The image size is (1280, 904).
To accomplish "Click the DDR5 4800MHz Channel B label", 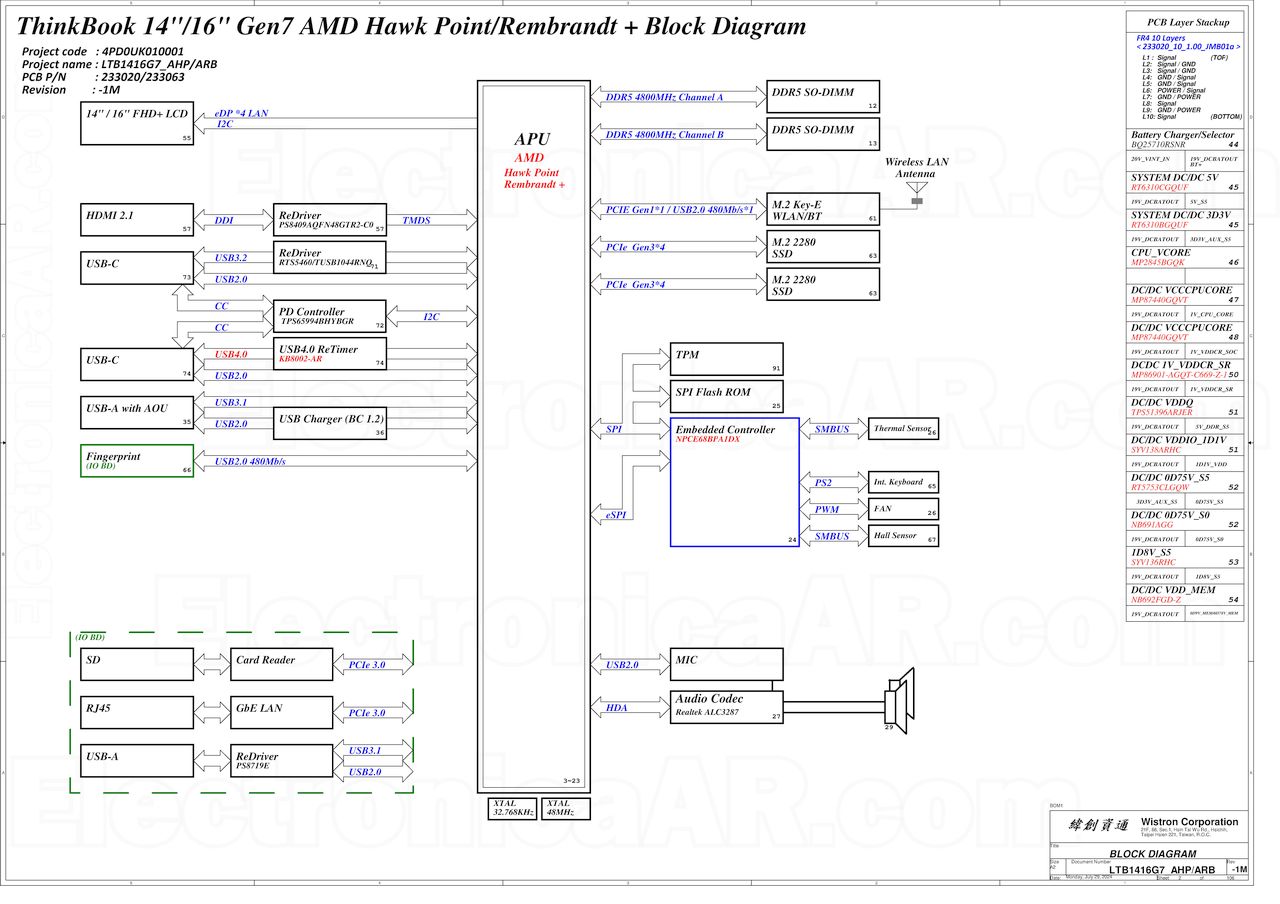I will pyautogui.click(x=664, y=134).
